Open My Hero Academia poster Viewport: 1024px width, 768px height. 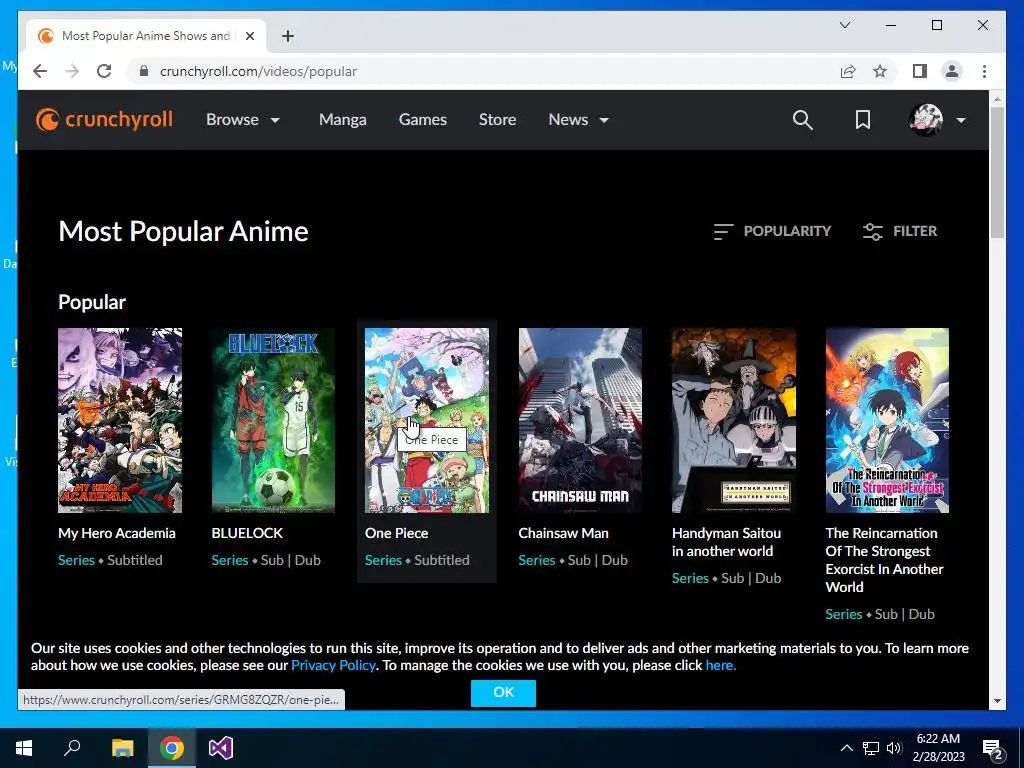(x=120, y=420)
